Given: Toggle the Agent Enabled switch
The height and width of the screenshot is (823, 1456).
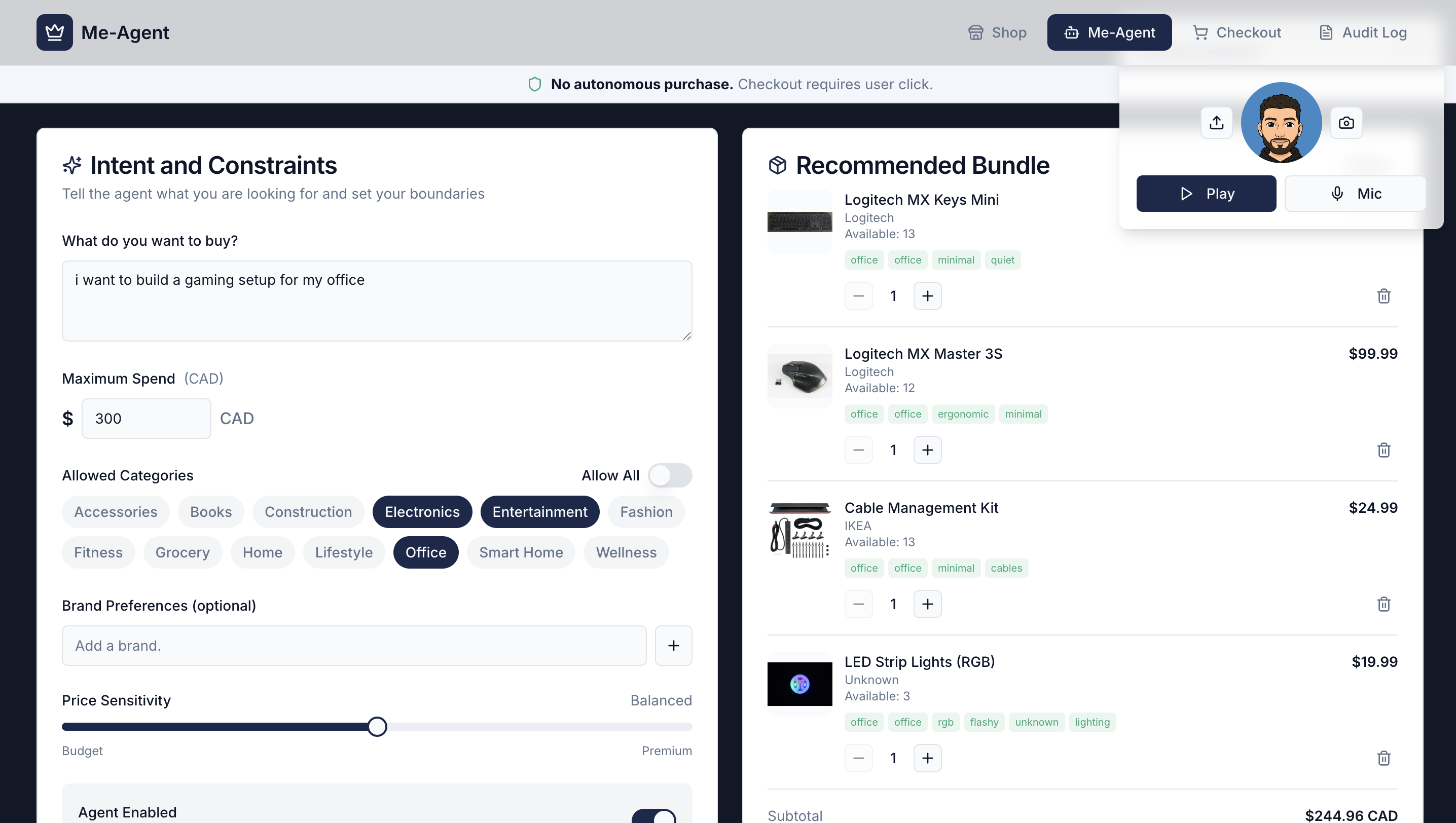Looking at the screenshot, I should [x=653, y=816].
